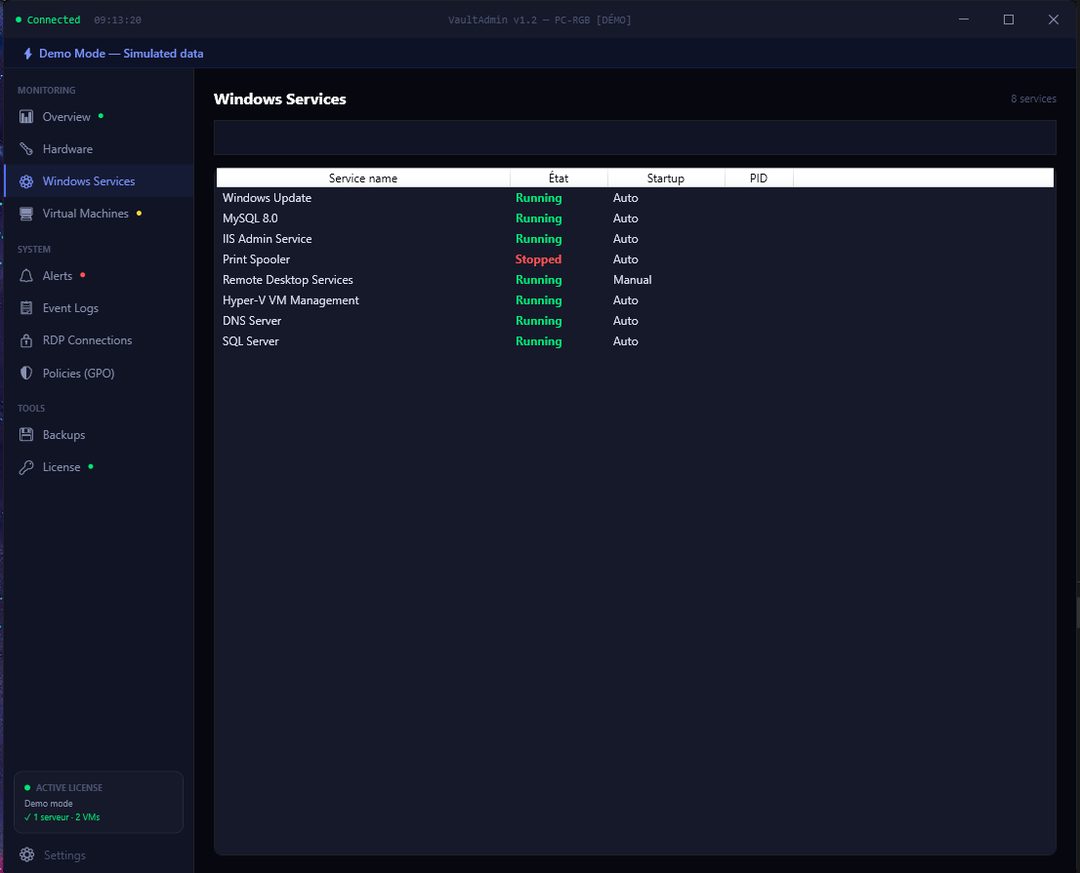Click the Virtual Machines server icon
Viewport: 1080px width, 873px height.
26,214
